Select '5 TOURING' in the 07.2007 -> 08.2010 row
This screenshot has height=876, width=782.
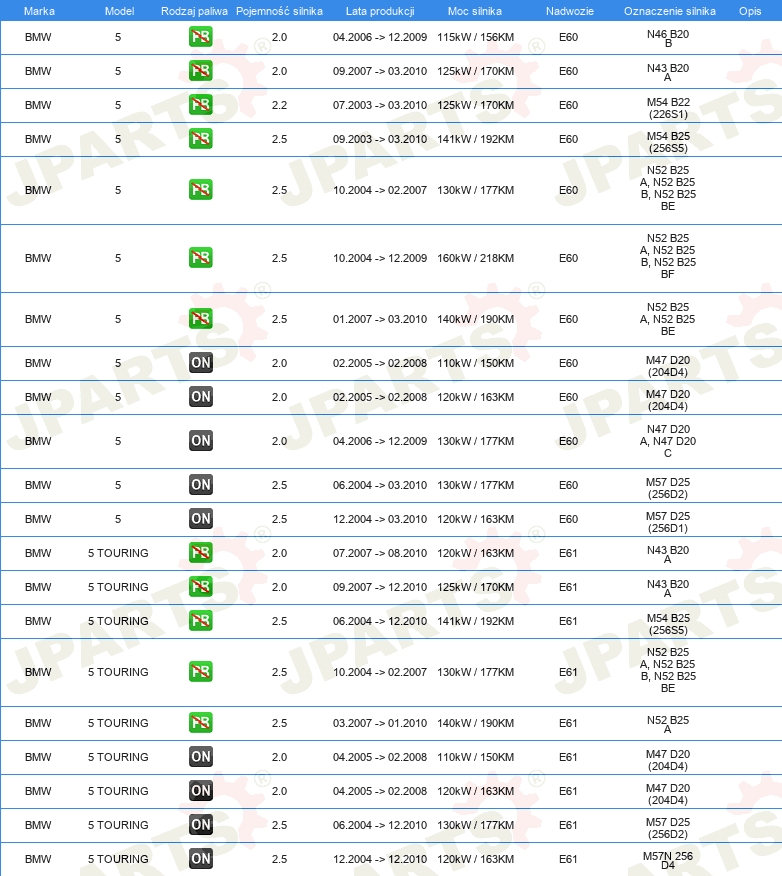[x=118, y=553]
